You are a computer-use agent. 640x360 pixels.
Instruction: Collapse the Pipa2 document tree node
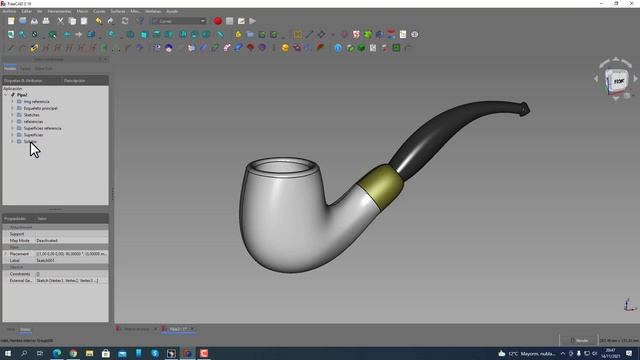[6, 95]
